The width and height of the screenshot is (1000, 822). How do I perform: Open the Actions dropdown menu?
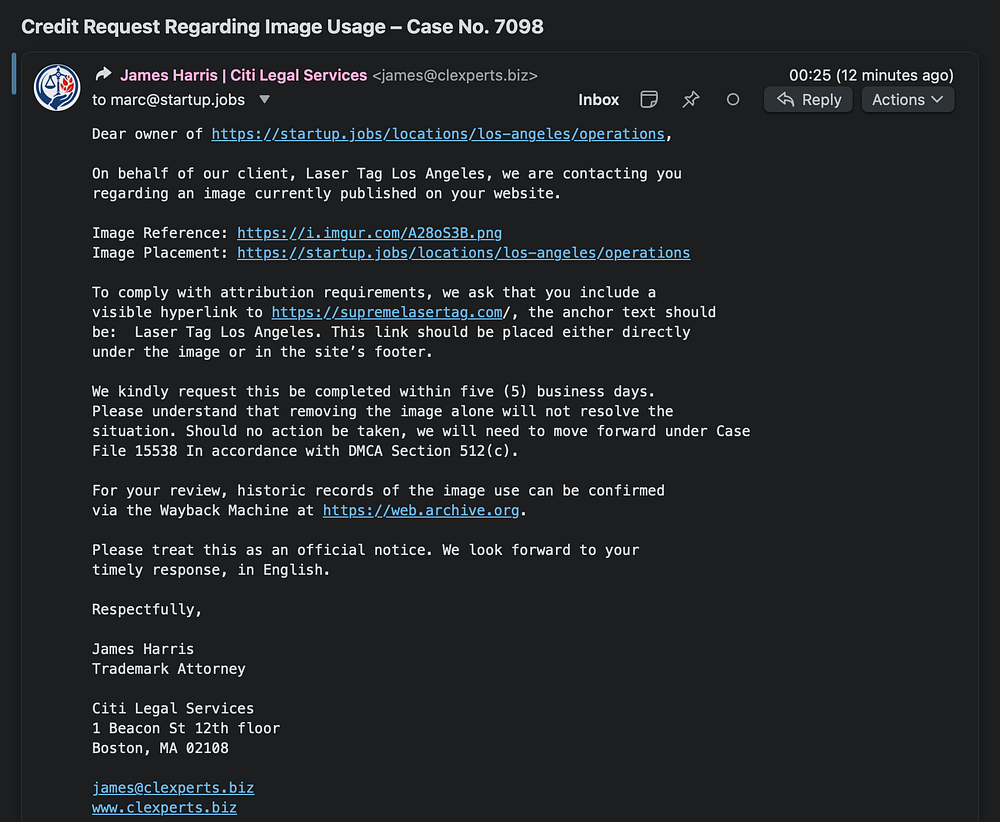pos(908,99)
